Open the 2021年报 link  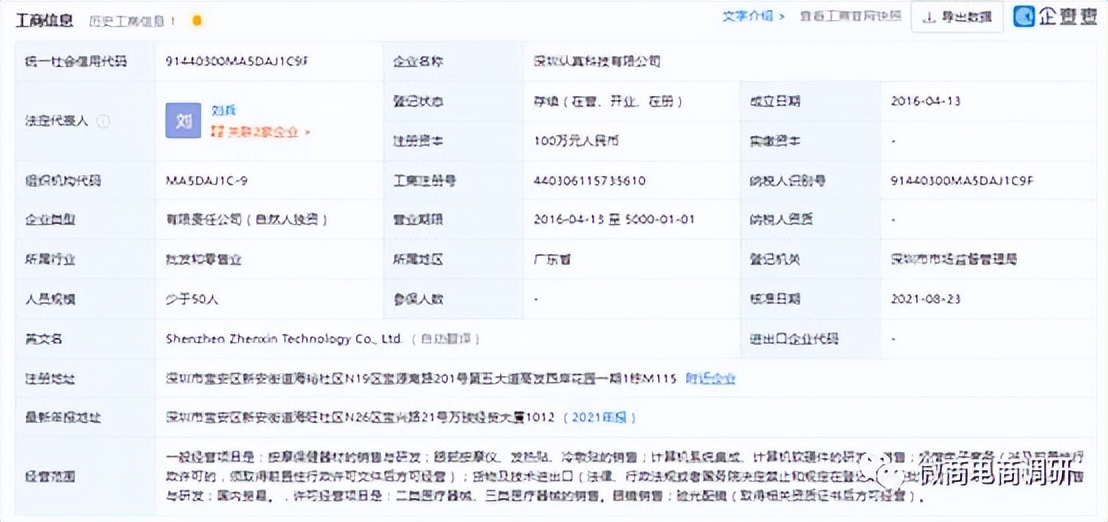tap(599, 417)
